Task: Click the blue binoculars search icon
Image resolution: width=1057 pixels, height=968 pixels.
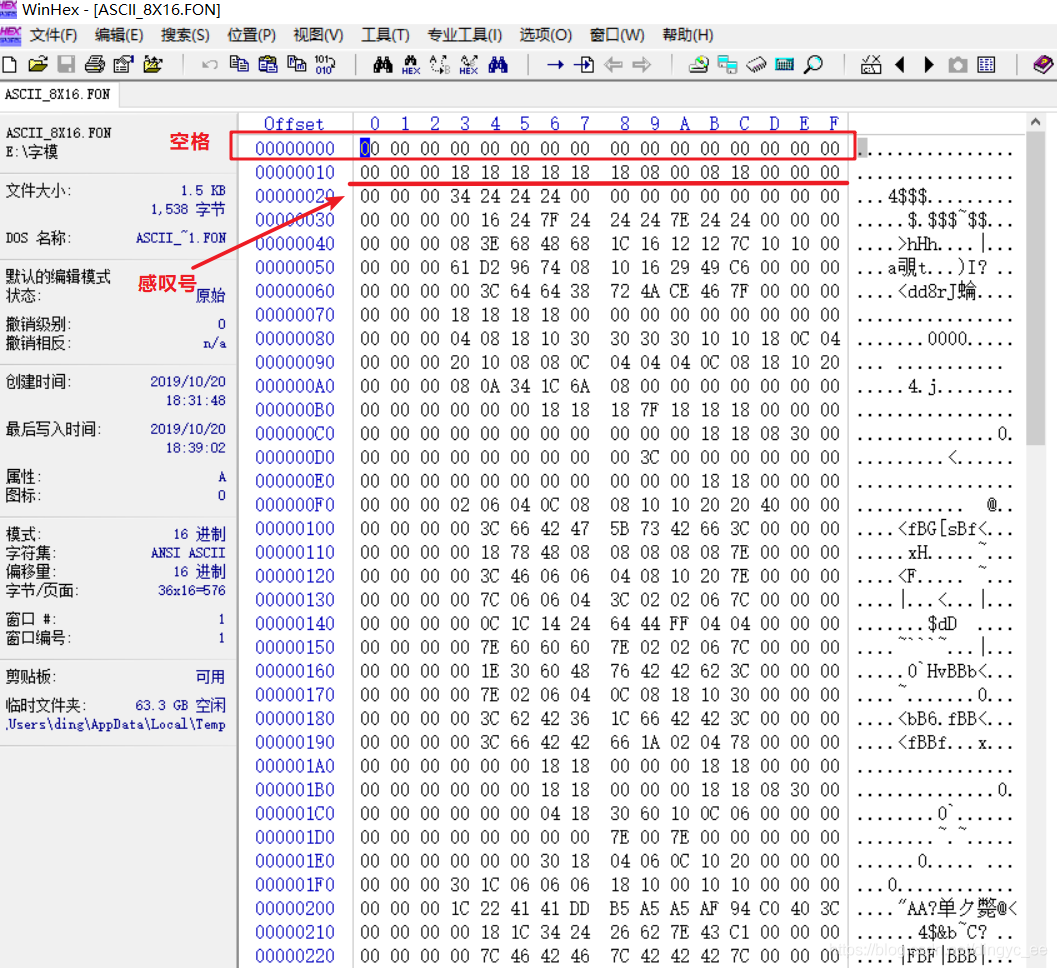Action: pyautogui.click(x=497, y=65)
